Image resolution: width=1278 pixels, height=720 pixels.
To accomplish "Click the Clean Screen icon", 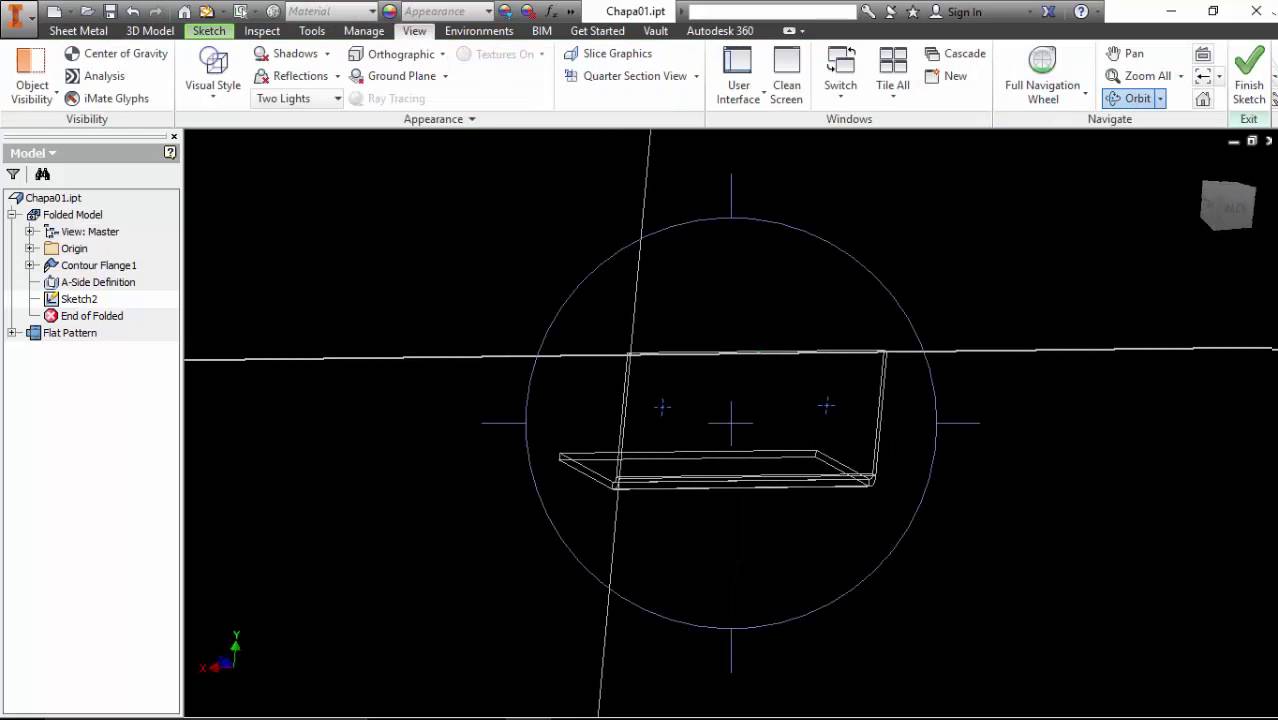I will pos(786,62).
